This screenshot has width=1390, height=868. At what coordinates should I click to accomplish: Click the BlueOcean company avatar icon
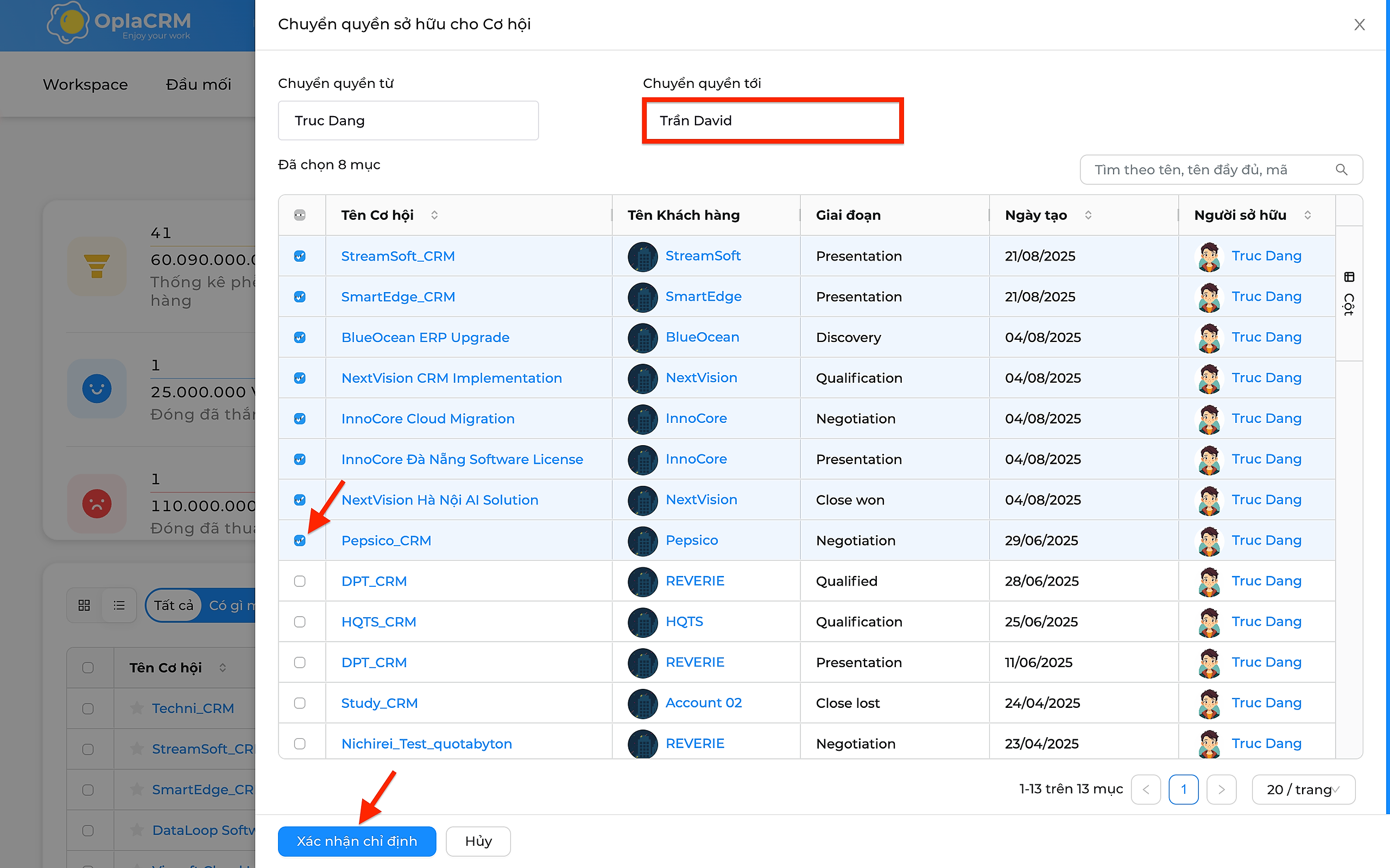642,338
